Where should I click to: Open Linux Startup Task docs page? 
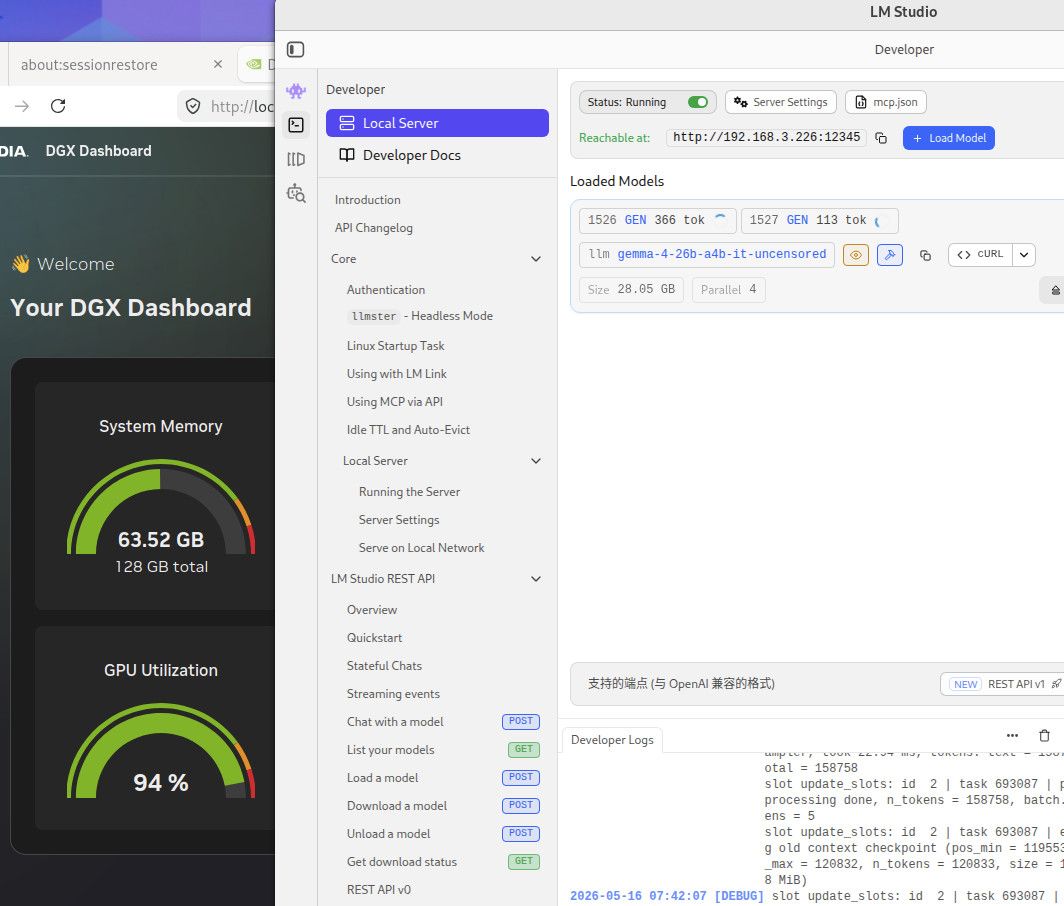pyautogui.click(x=396, y=346)
